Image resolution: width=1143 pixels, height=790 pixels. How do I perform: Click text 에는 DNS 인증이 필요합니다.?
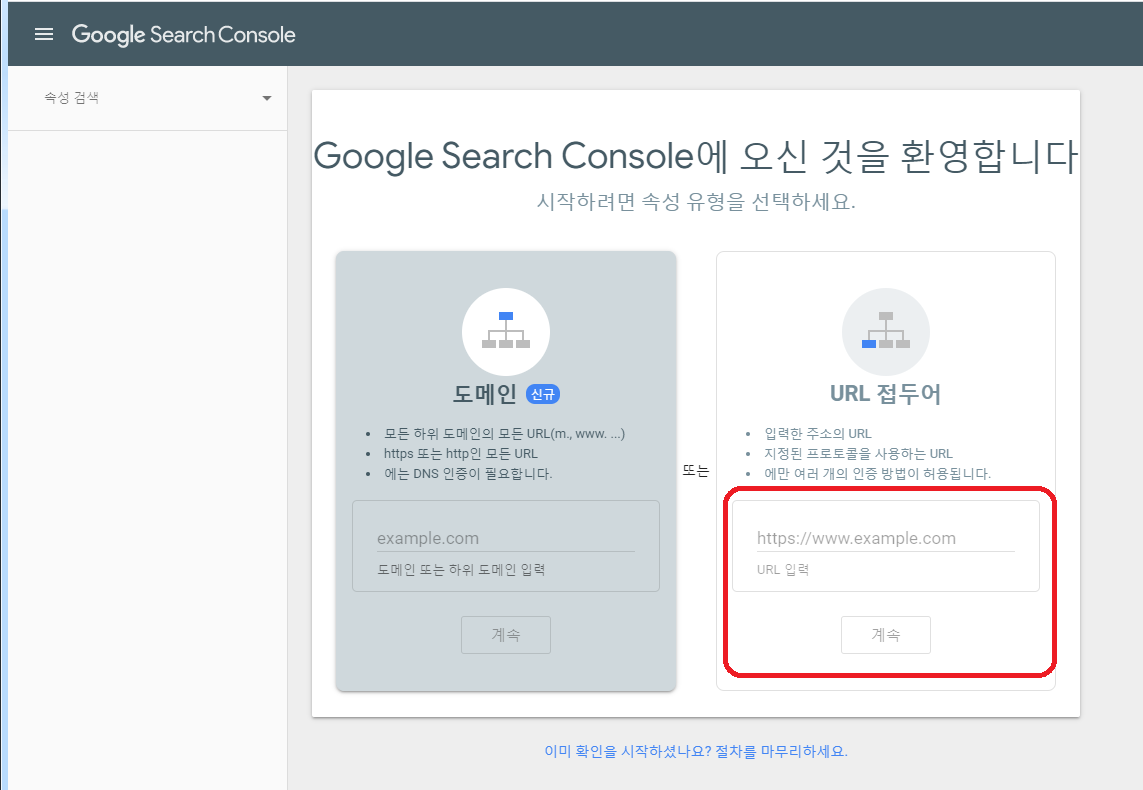(468, 474)
